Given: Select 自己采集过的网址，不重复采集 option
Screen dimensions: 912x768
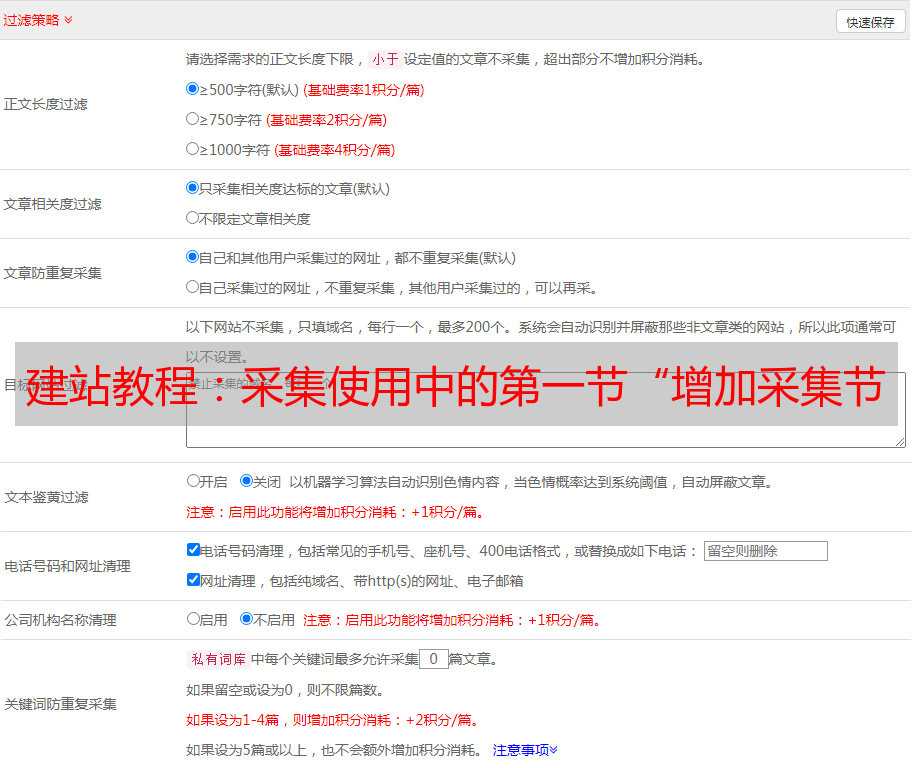Looking at the screenshot, I should tap(193, 287).
